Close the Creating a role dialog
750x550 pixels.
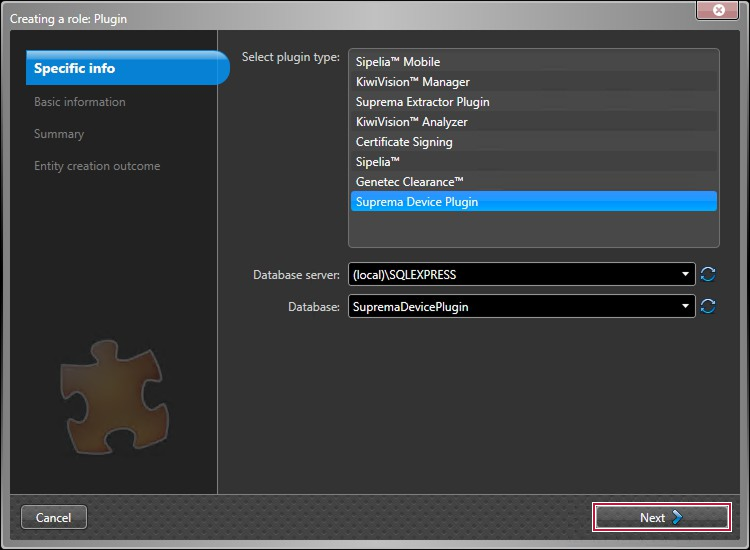(717, 10)
